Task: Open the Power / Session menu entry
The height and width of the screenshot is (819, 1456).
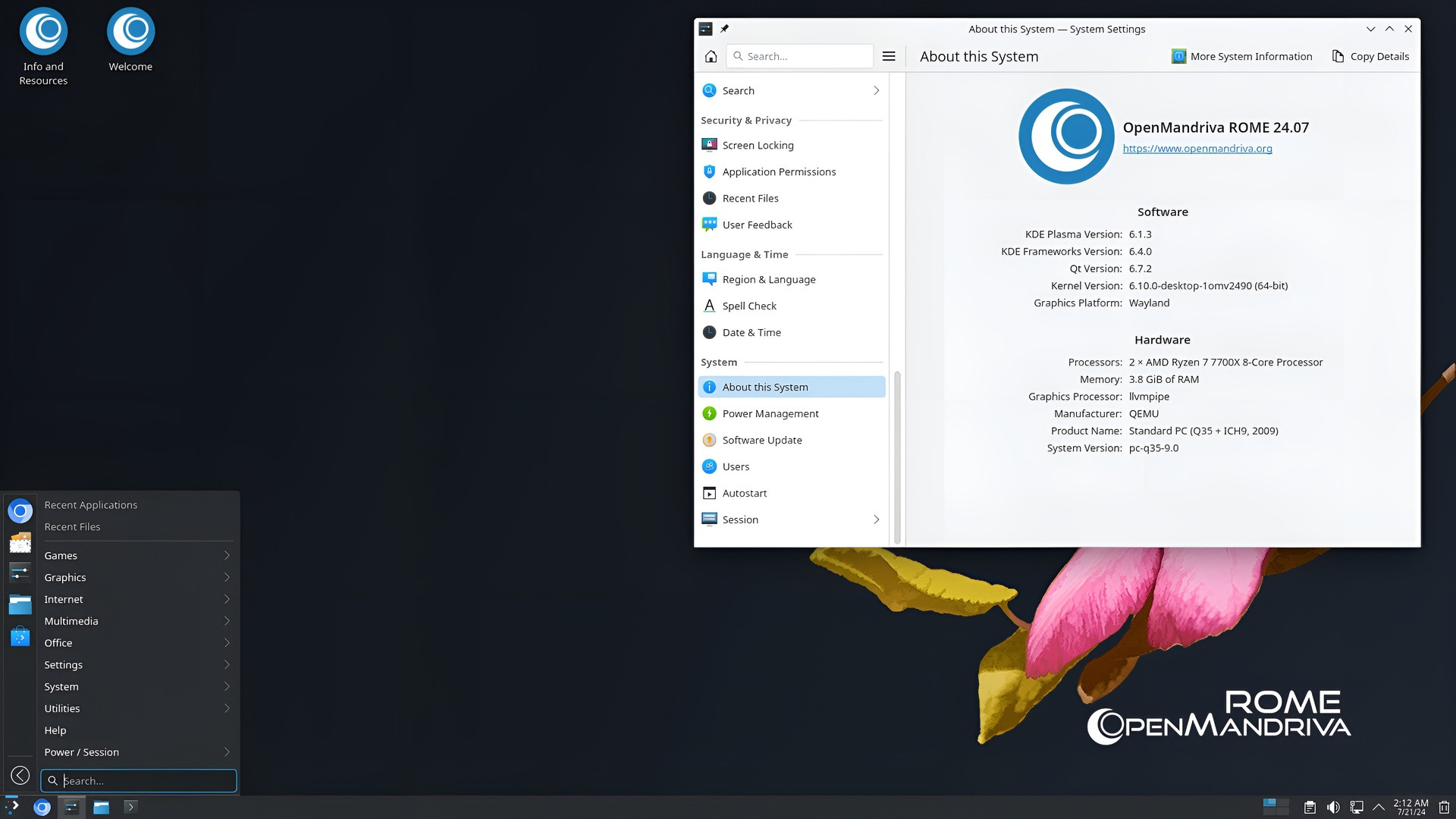Action: [81, 752]
